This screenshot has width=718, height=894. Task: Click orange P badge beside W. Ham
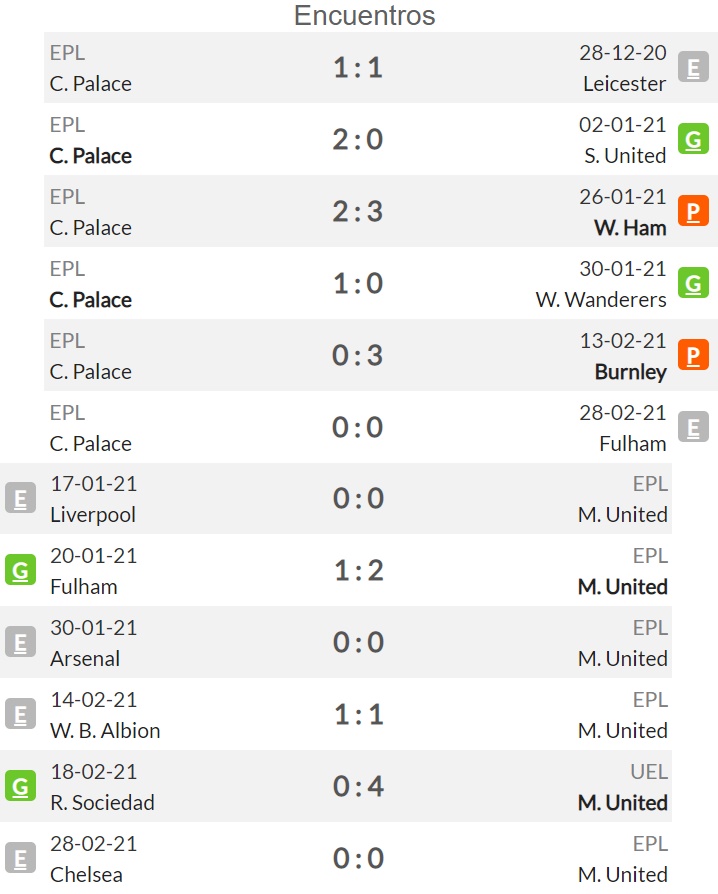(693, 211)
